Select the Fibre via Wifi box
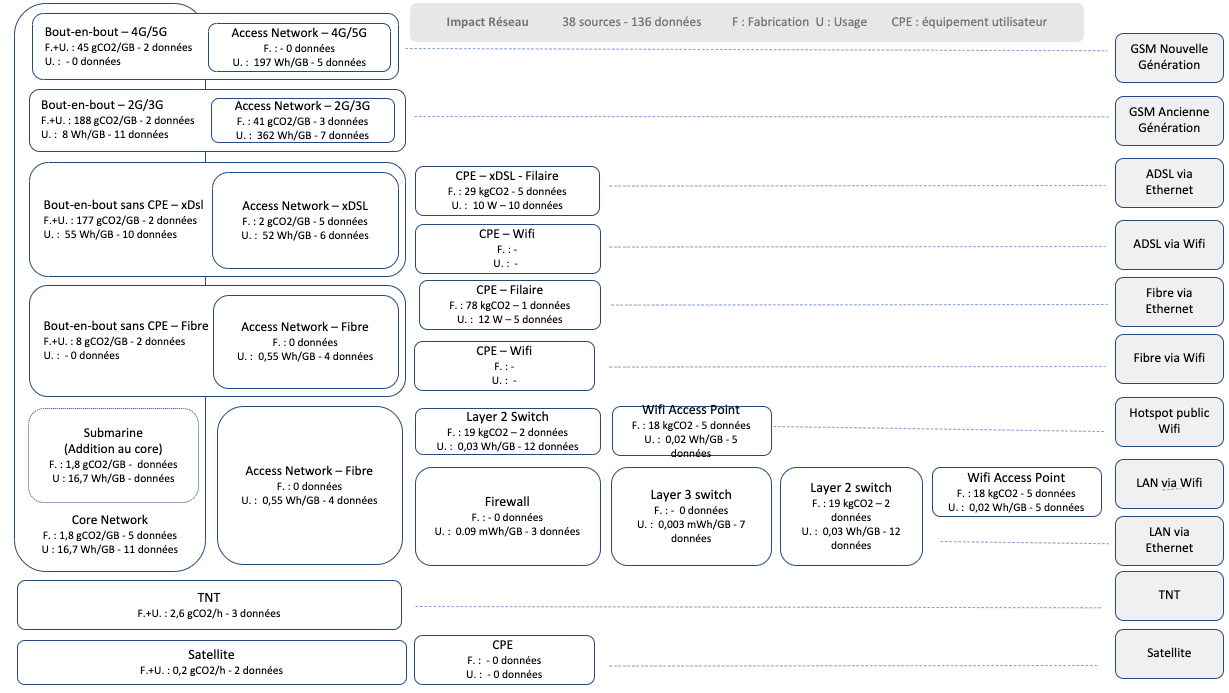The width and height of the screenshot is (1229, 693). 1169,358
